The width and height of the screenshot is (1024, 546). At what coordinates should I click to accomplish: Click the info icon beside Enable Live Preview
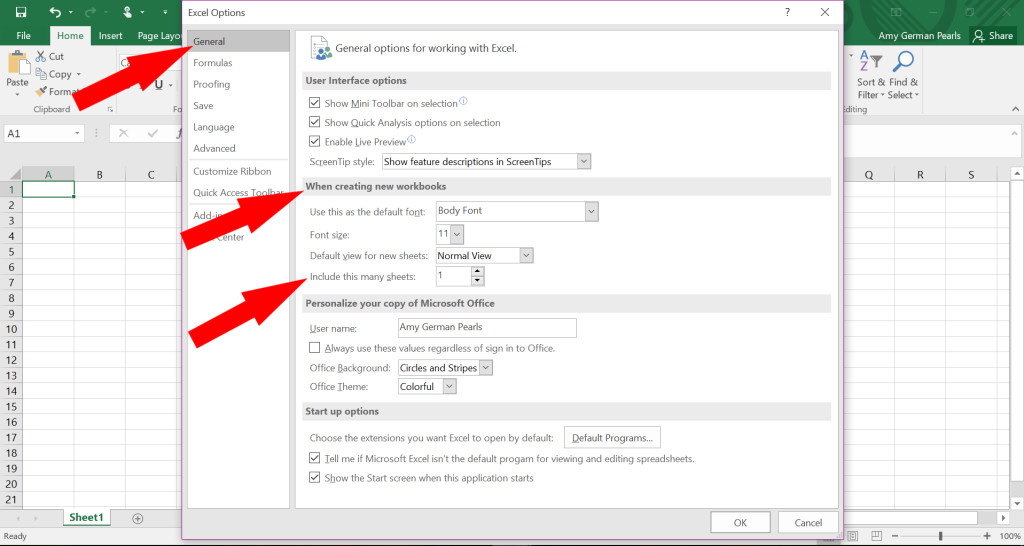[411, 139]
